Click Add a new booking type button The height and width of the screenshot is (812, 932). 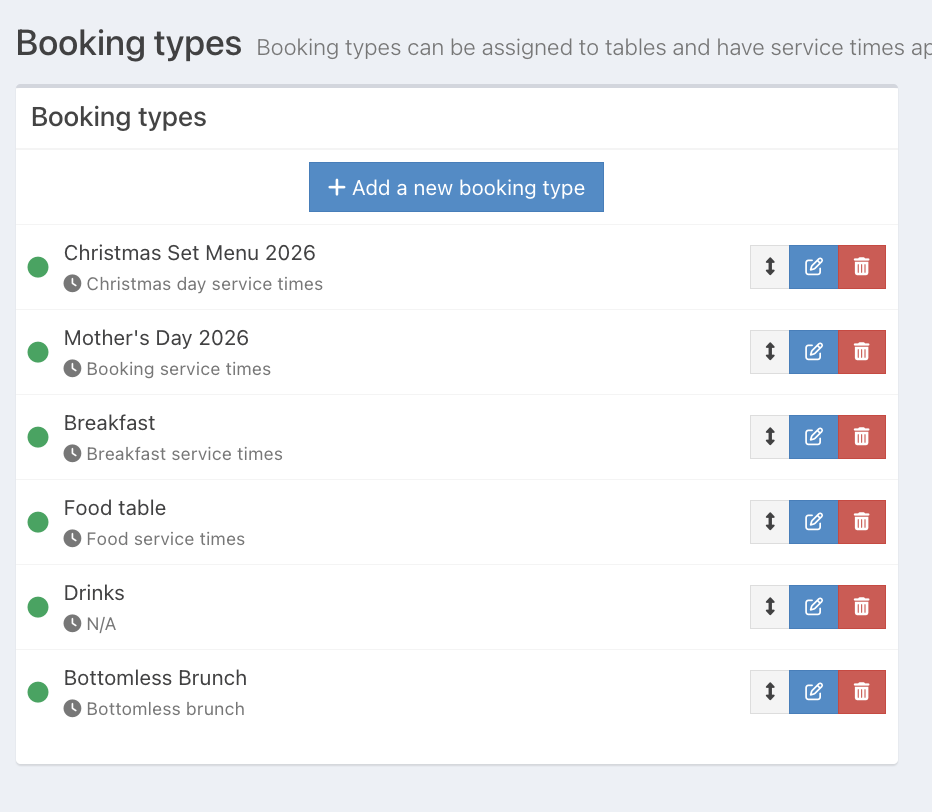[x=456, y=188]
